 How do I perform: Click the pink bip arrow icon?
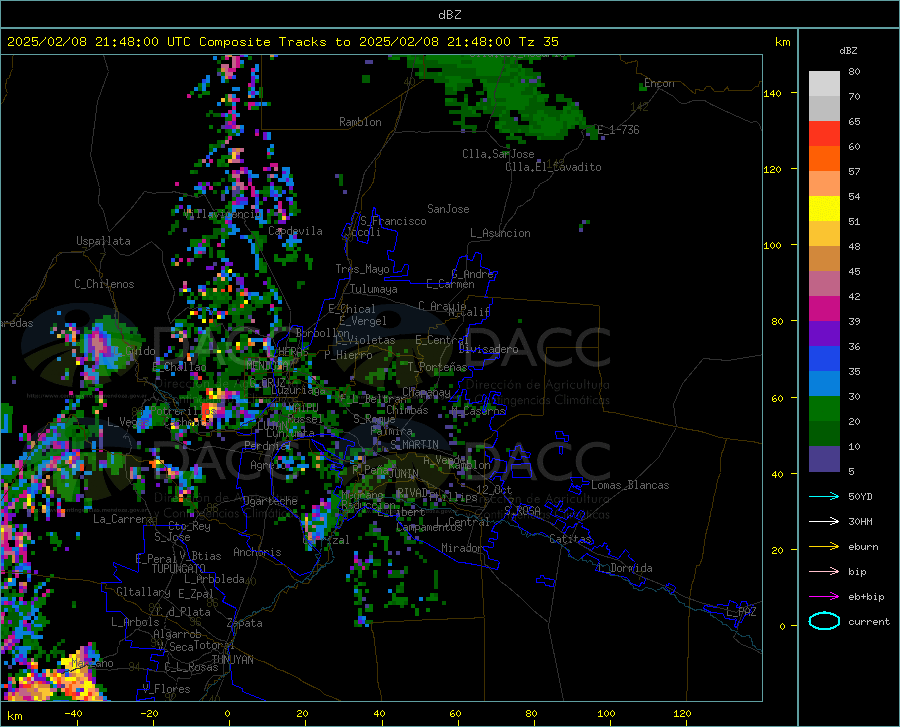point(824,572)
